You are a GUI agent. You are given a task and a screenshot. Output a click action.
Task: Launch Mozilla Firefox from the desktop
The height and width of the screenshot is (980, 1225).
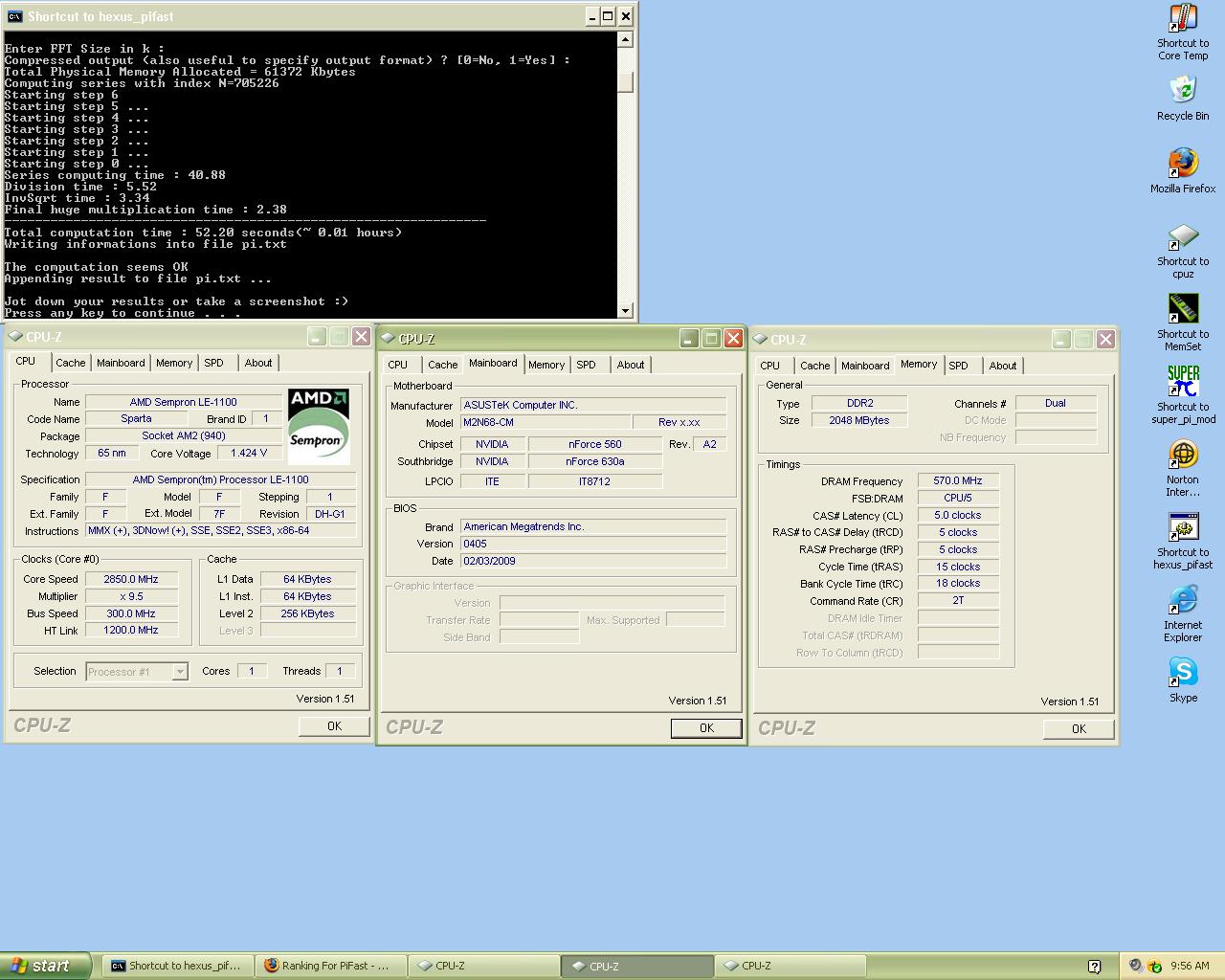(x=1183, y=171)
